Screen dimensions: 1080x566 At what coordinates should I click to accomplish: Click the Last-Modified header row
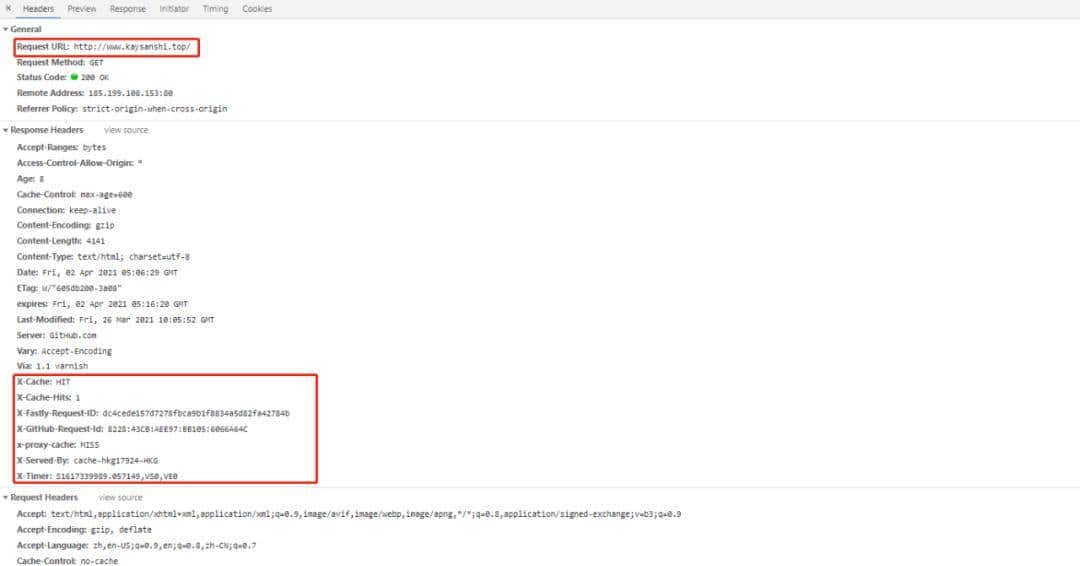116,320
